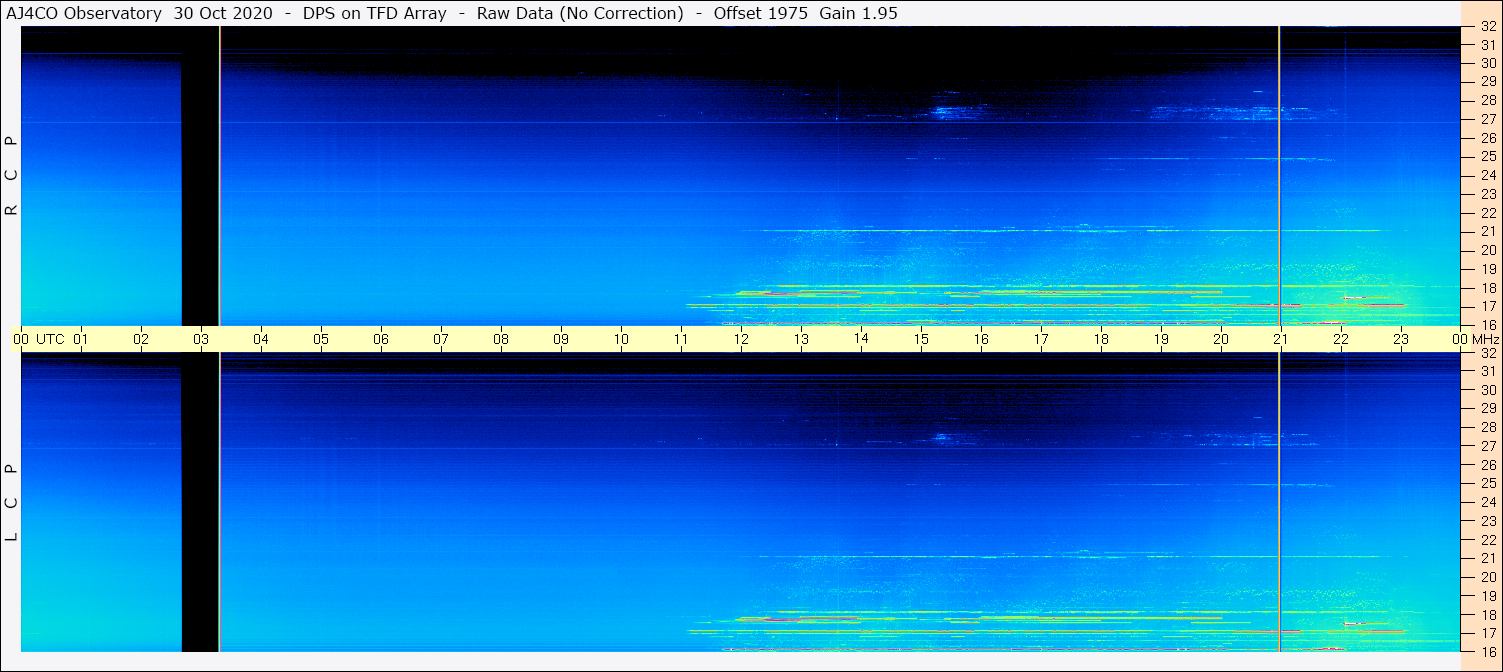This screenshot has height=672, width=1503.
Task: Click the LCP panel label
Action: (x=12, y=503)
